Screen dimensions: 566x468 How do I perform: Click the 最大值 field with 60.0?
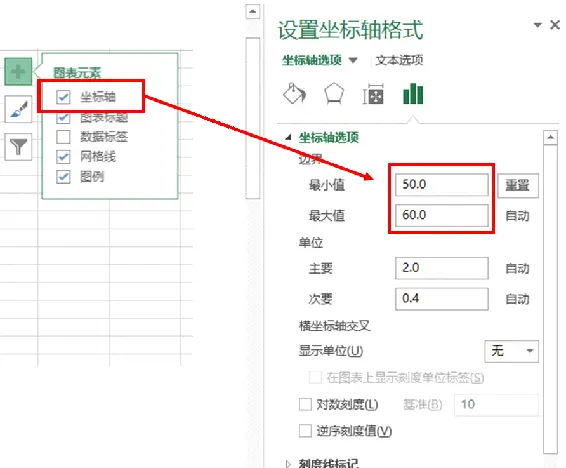pyautogui.click(x=442, y=215)
